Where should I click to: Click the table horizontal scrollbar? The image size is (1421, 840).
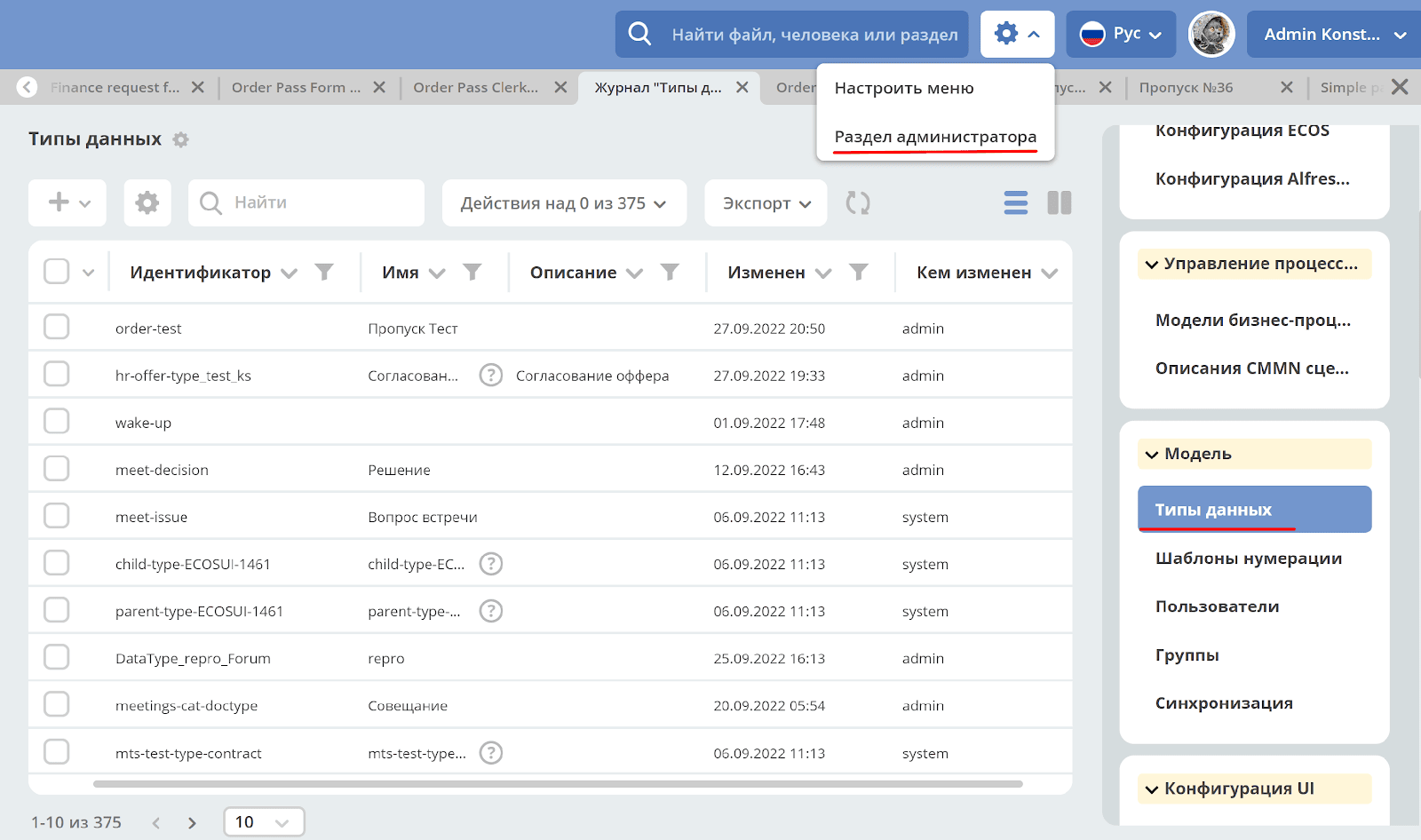tap(558, 784)
